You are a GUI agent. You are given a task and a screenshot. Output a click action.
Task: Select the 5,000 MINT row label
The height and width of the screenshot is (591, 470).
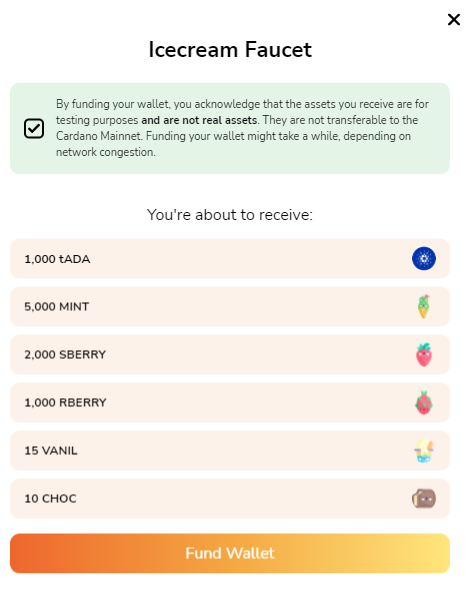click(57, 307)
